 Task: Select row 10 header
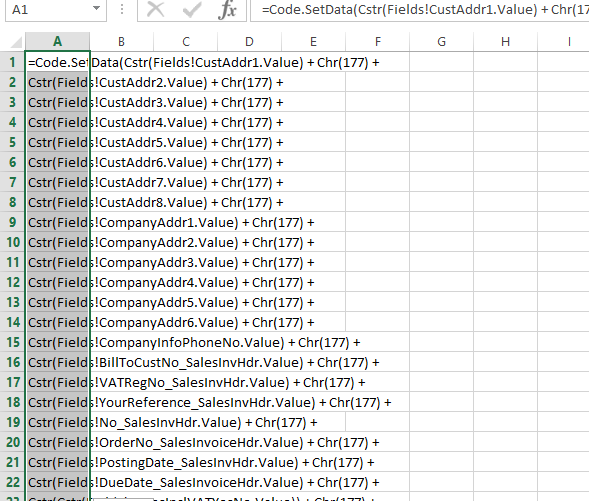[x=12, y=242]
